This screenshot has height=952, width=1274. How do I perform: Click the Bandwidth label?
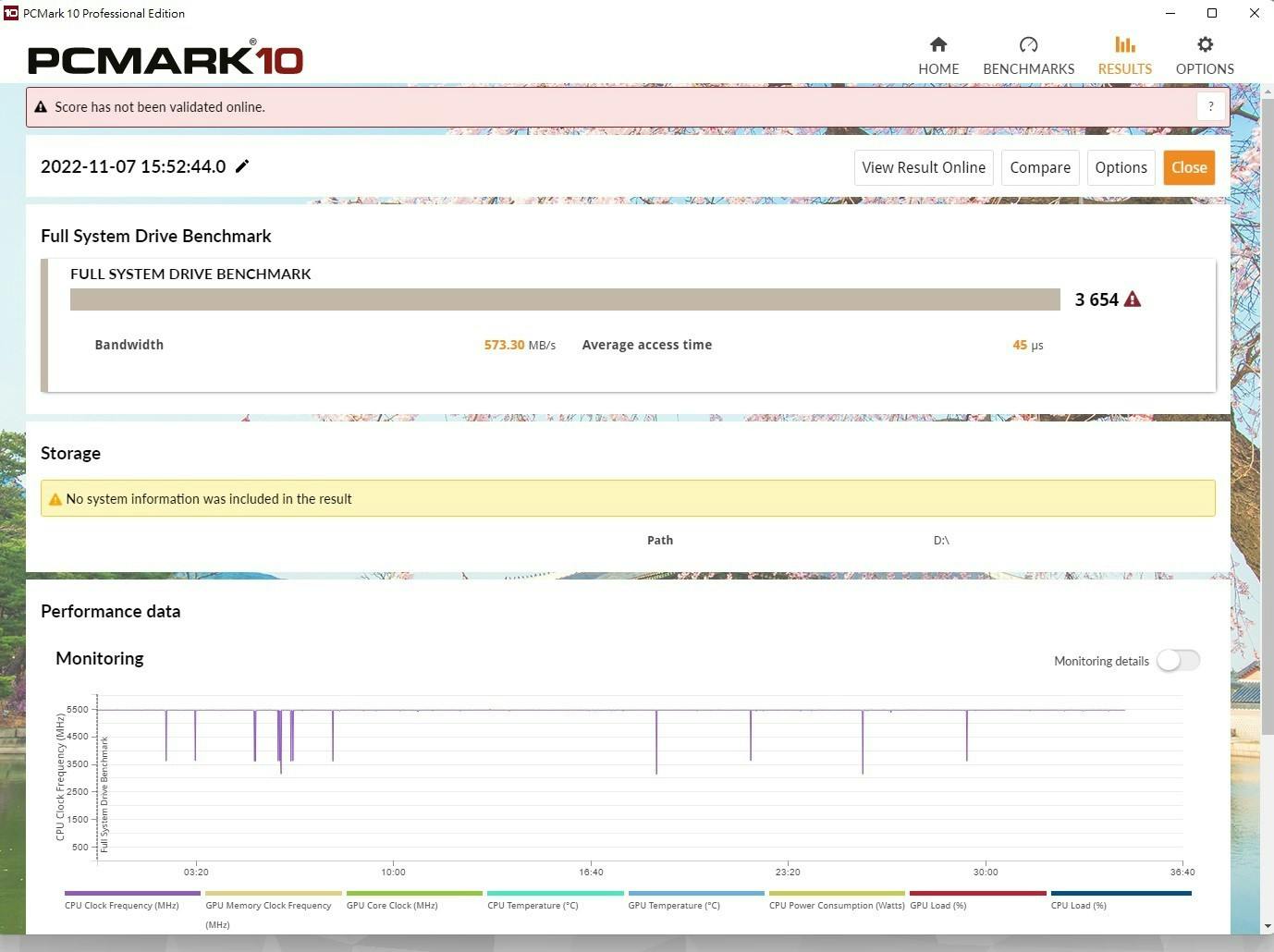click(x=129, y=345)
